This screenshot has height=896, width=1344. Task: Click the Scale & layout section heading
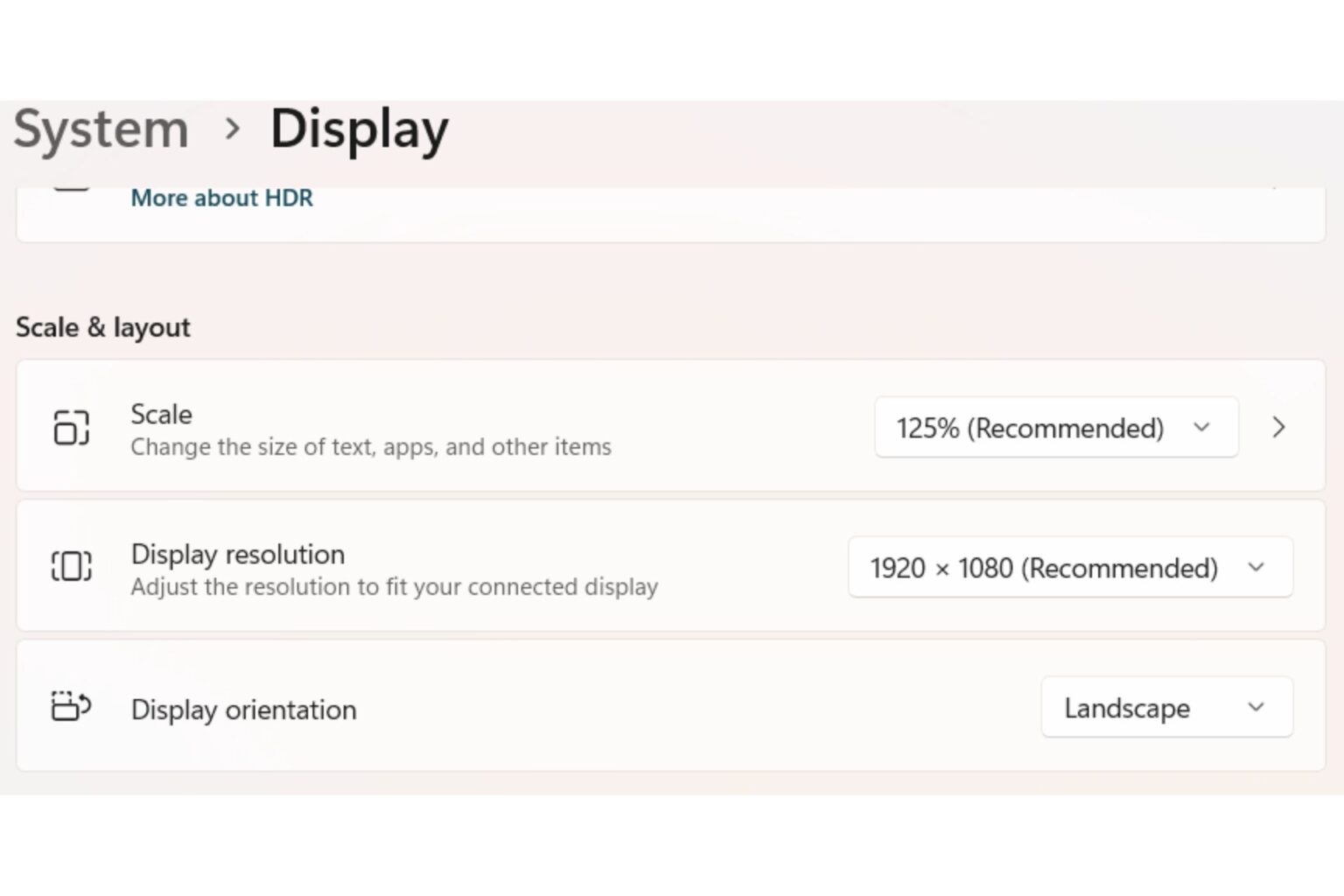pyautogui.click(x=102, y=327)
